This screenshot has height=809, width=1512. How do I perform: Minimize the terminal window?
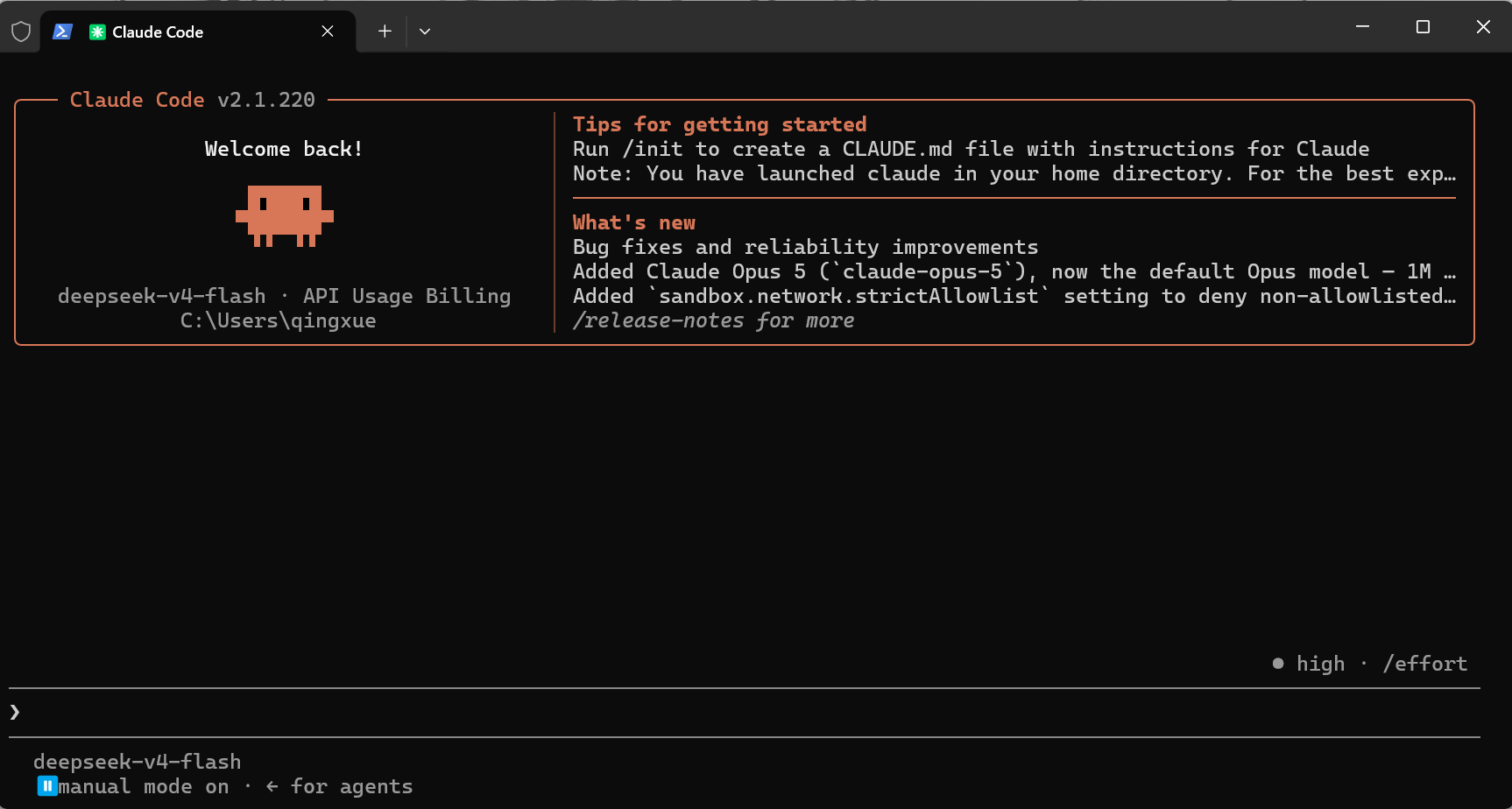[1362, 27]
